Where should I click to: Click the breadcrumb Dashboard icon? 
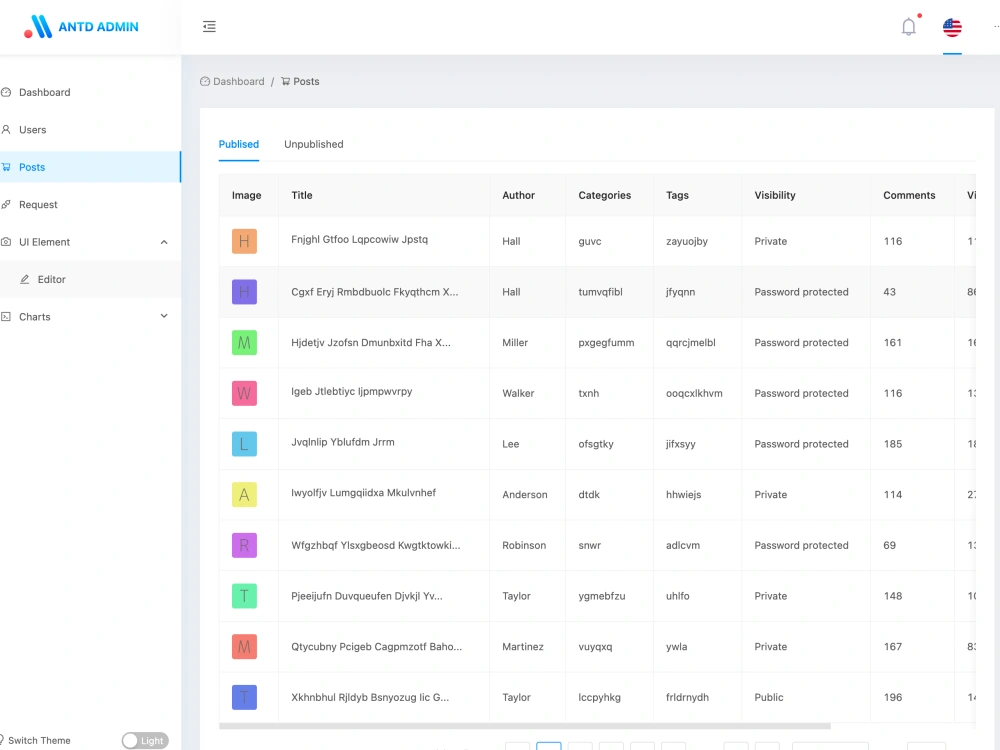click(205, 82)
